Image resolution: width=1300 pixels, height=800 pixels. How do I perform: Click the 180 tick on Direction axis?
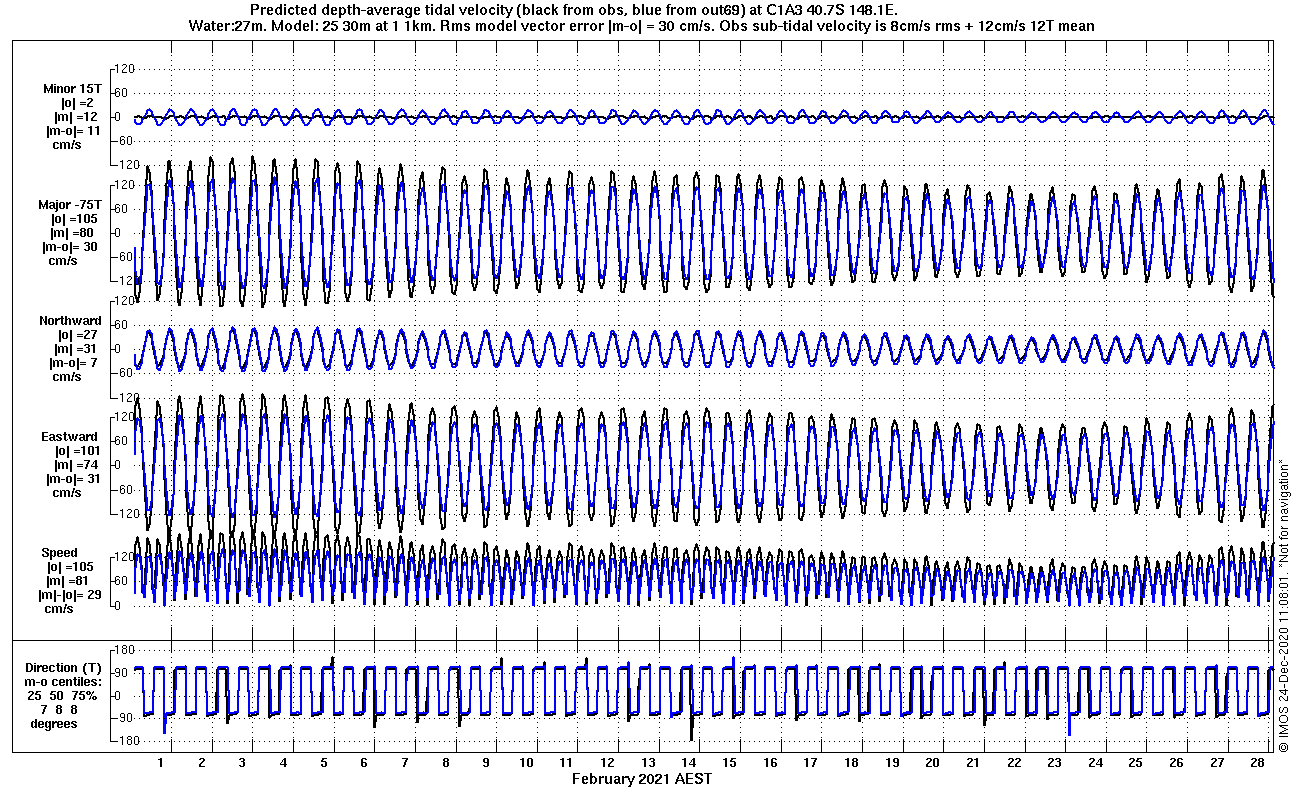click(125, 651)
